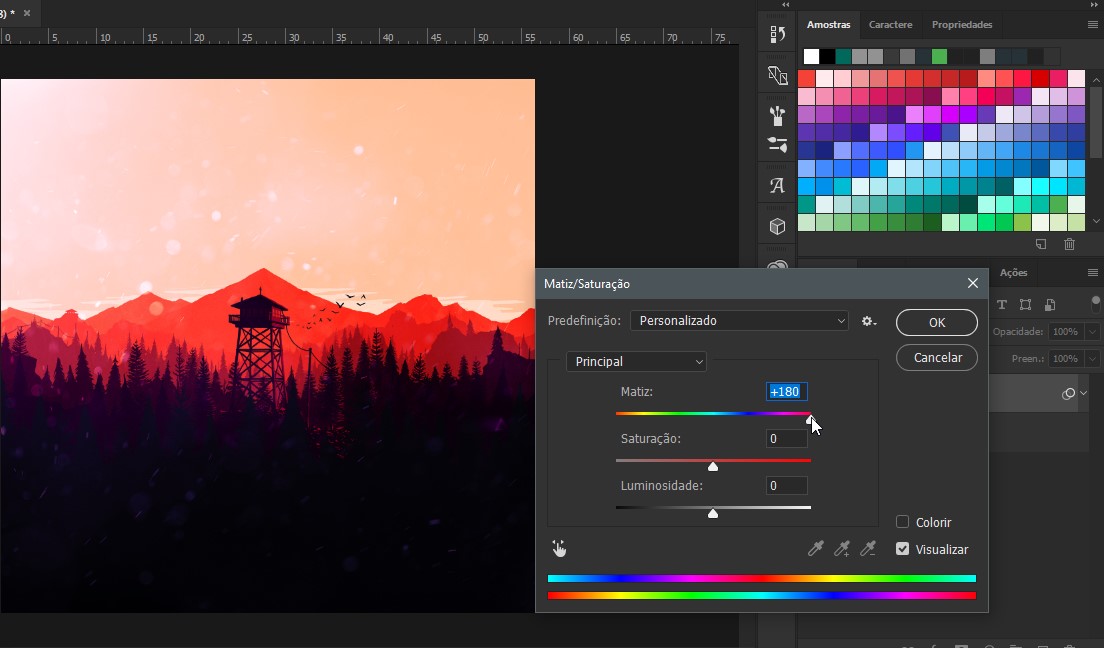Select the plain eyedropper in Matiz/Saturação
Screen dimensions: 1104x648
pos(815,549)
